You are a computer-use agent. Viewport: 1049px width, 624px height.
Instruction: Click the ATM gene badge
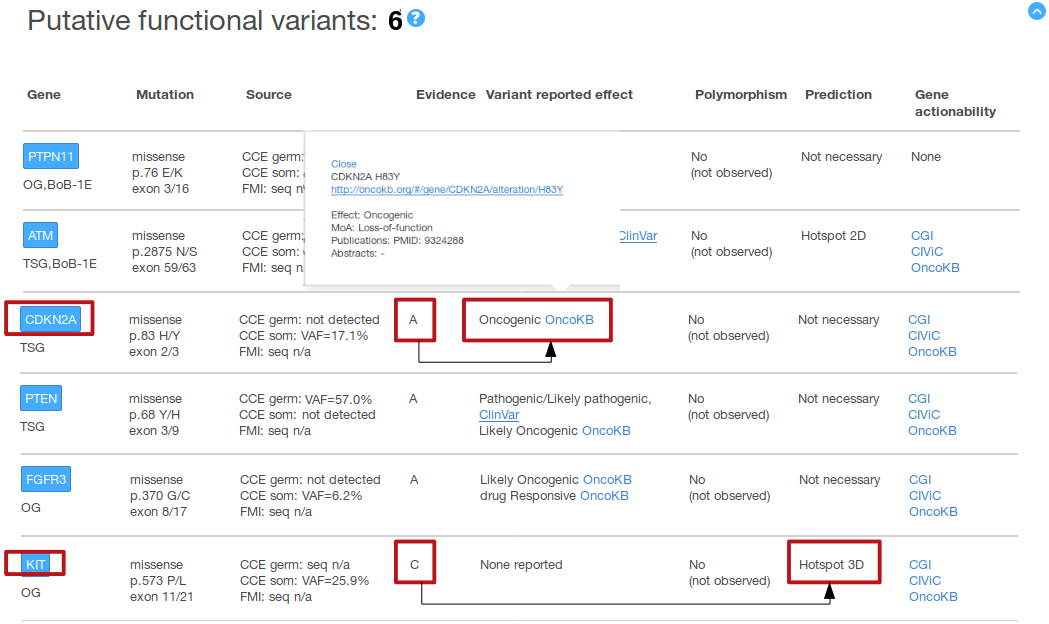pyautogui.click(x=41, y=236)
